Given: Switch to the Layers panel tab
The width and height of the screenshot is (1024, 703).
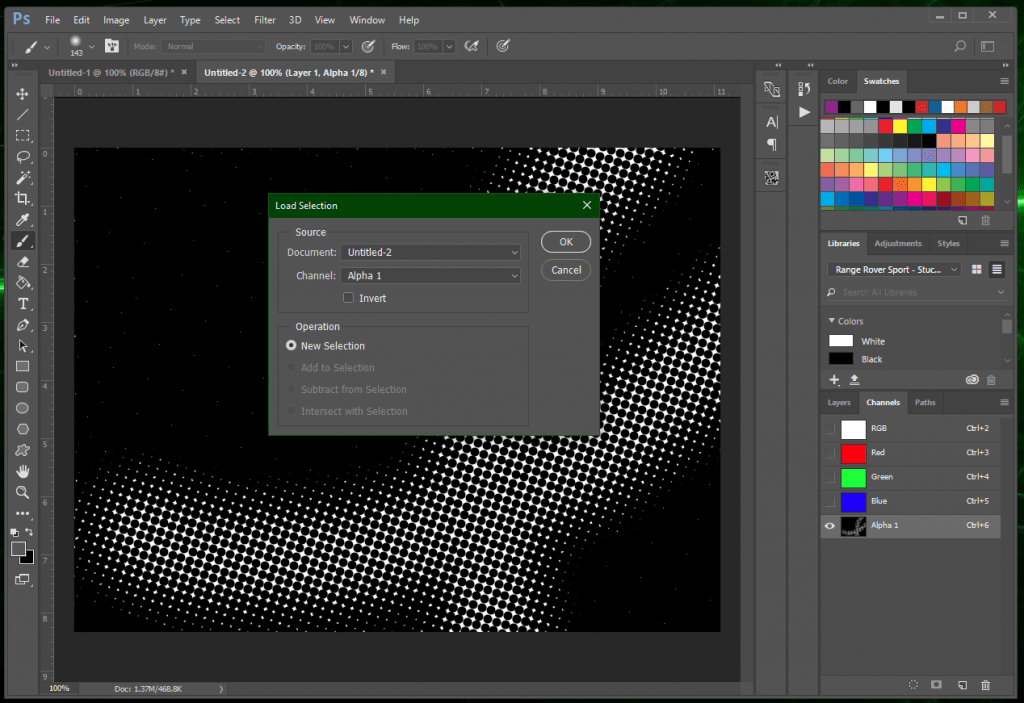Looking at the screenshot, I should click(839, 402).
